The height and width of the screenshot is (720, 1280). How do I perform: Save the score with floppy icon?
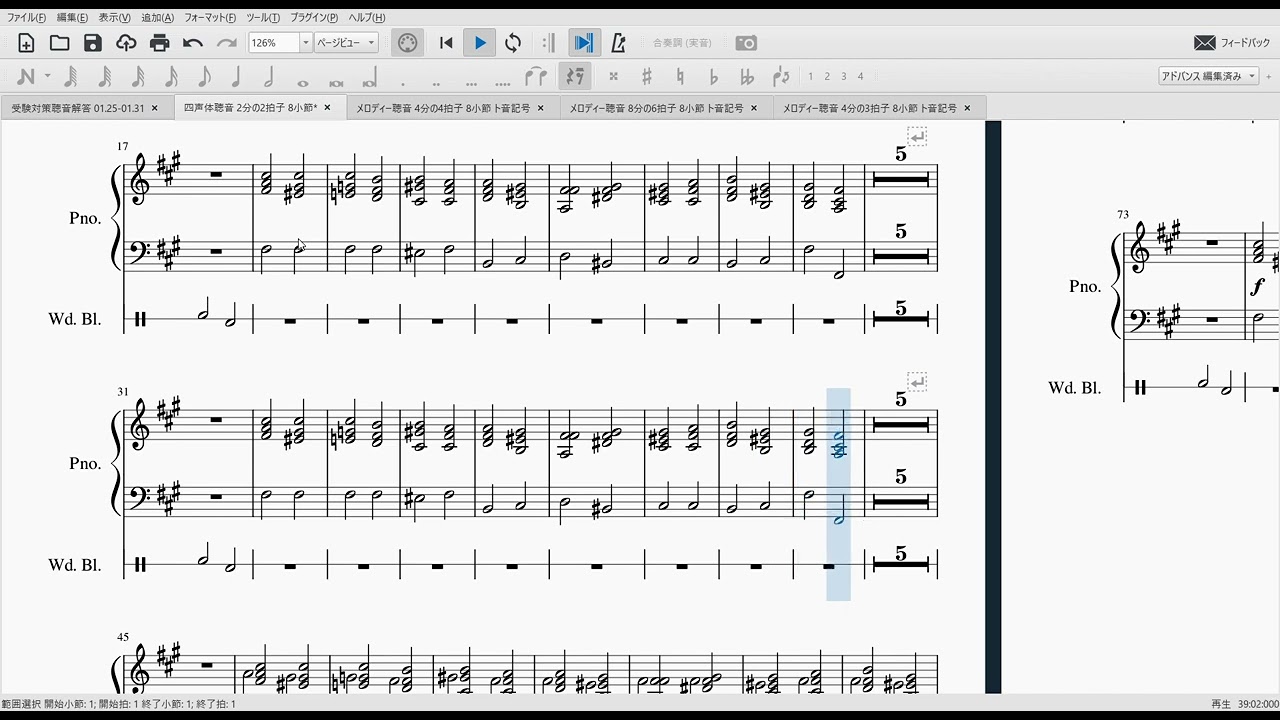[x=93, y=43]
